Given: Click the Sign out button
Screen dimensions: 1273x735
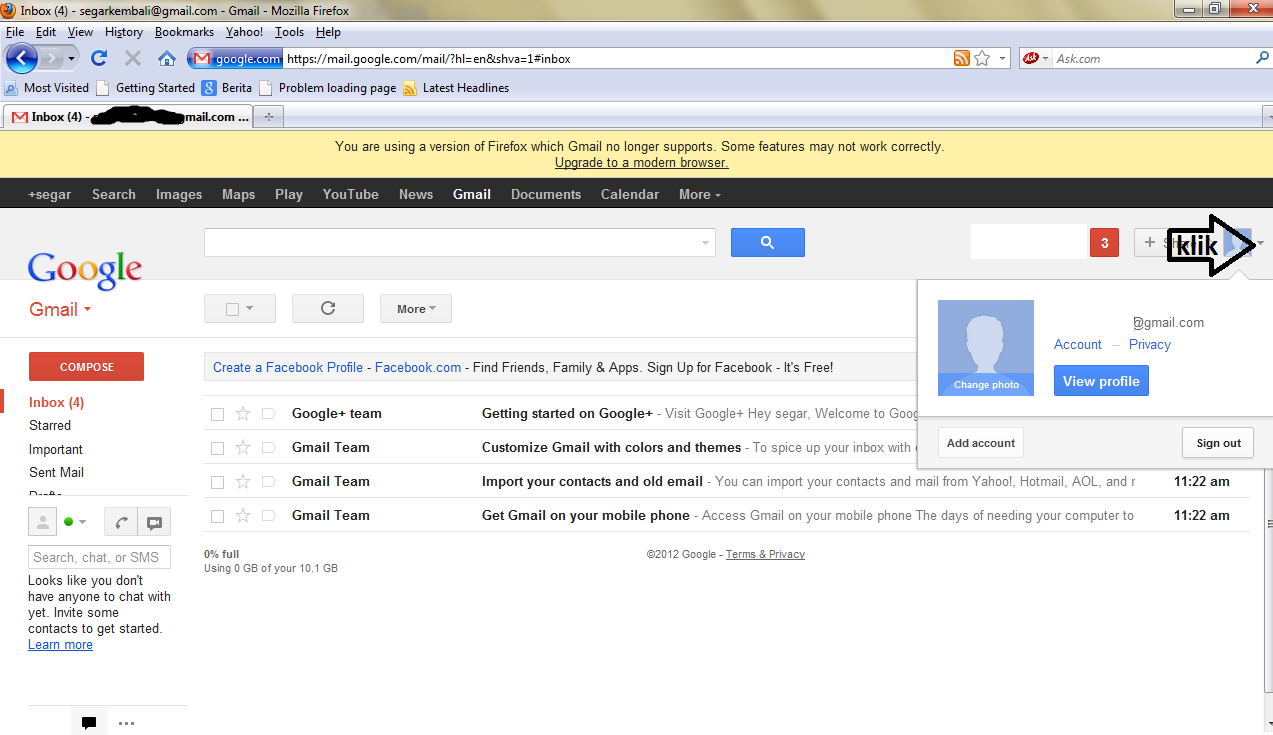Looking at the screenshot, I should (x=1218, y=443).
